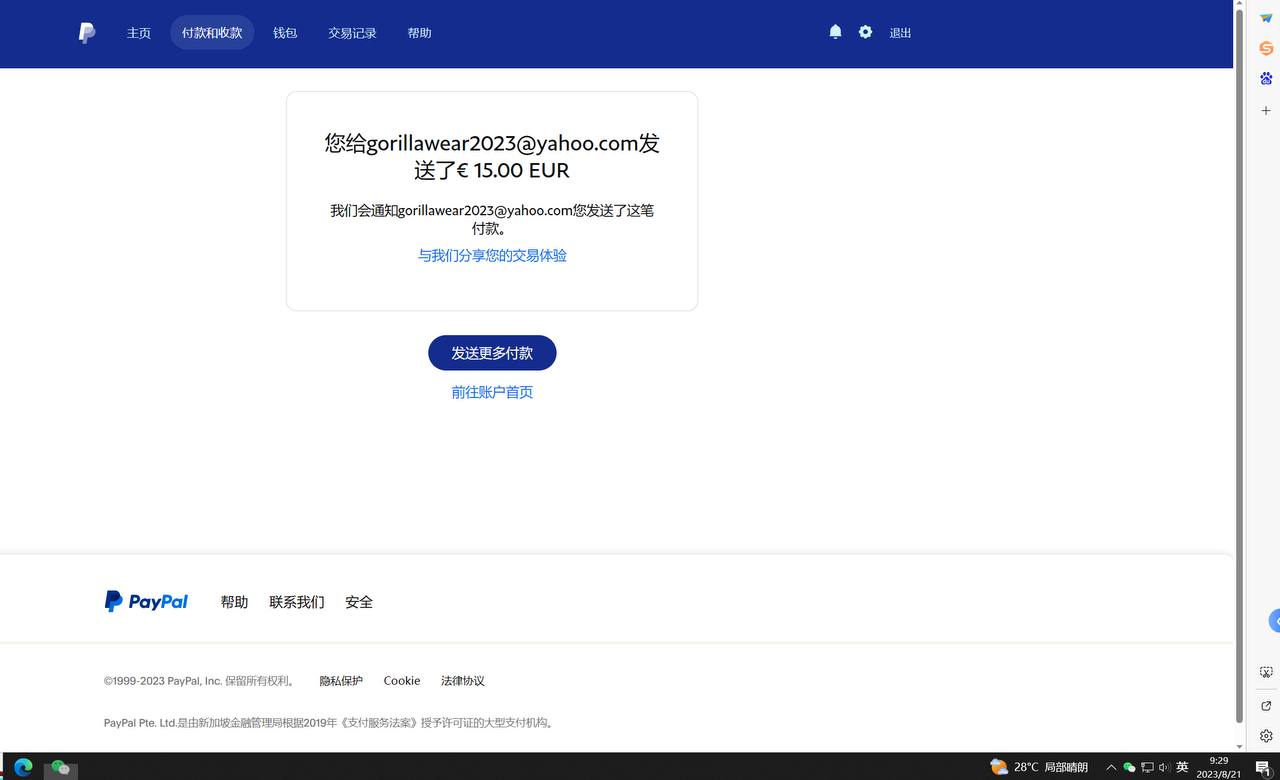Open the notifications bell

[x=835, y=32]
